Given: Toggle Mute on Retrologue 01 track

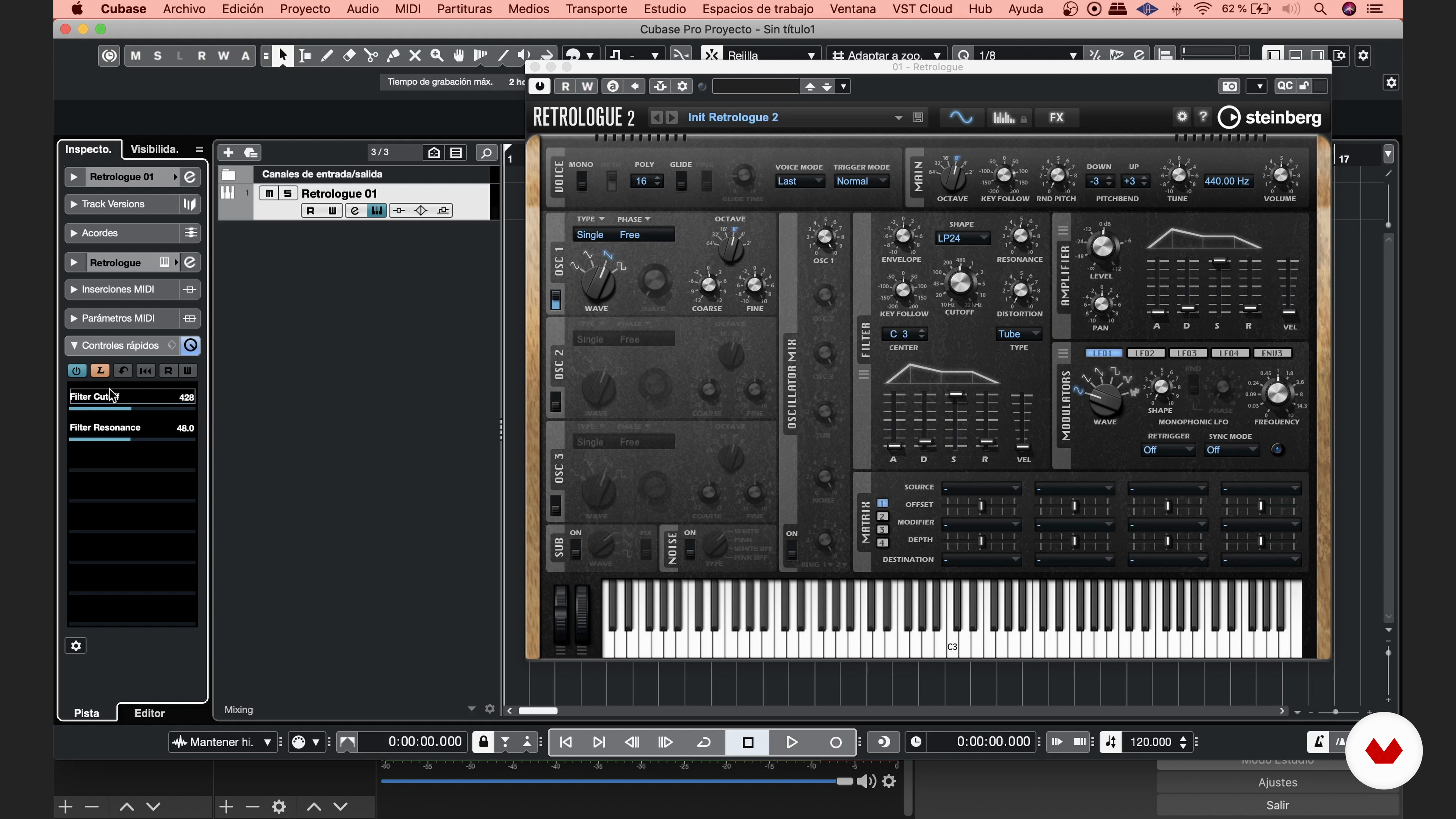Looking at the screenshot, I should [269, 193].
